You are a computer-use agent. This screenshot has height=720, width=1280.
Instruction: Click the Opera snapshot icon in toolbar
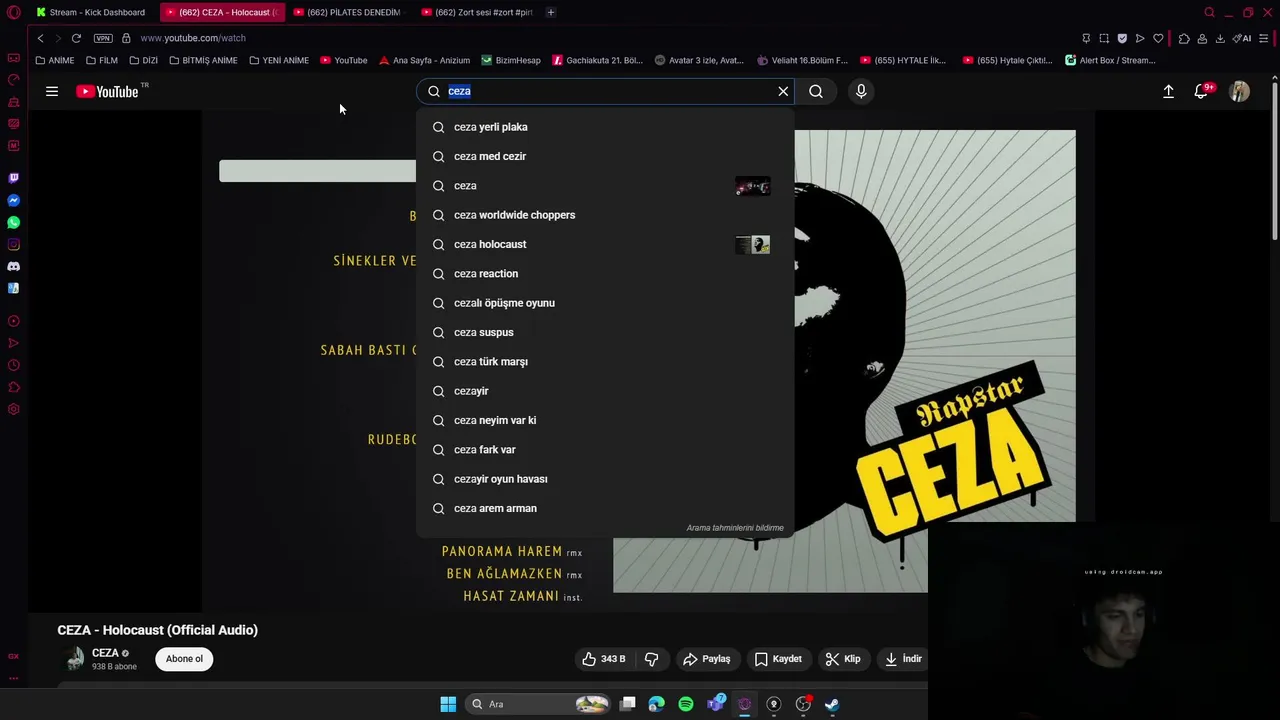[1104, 38]
